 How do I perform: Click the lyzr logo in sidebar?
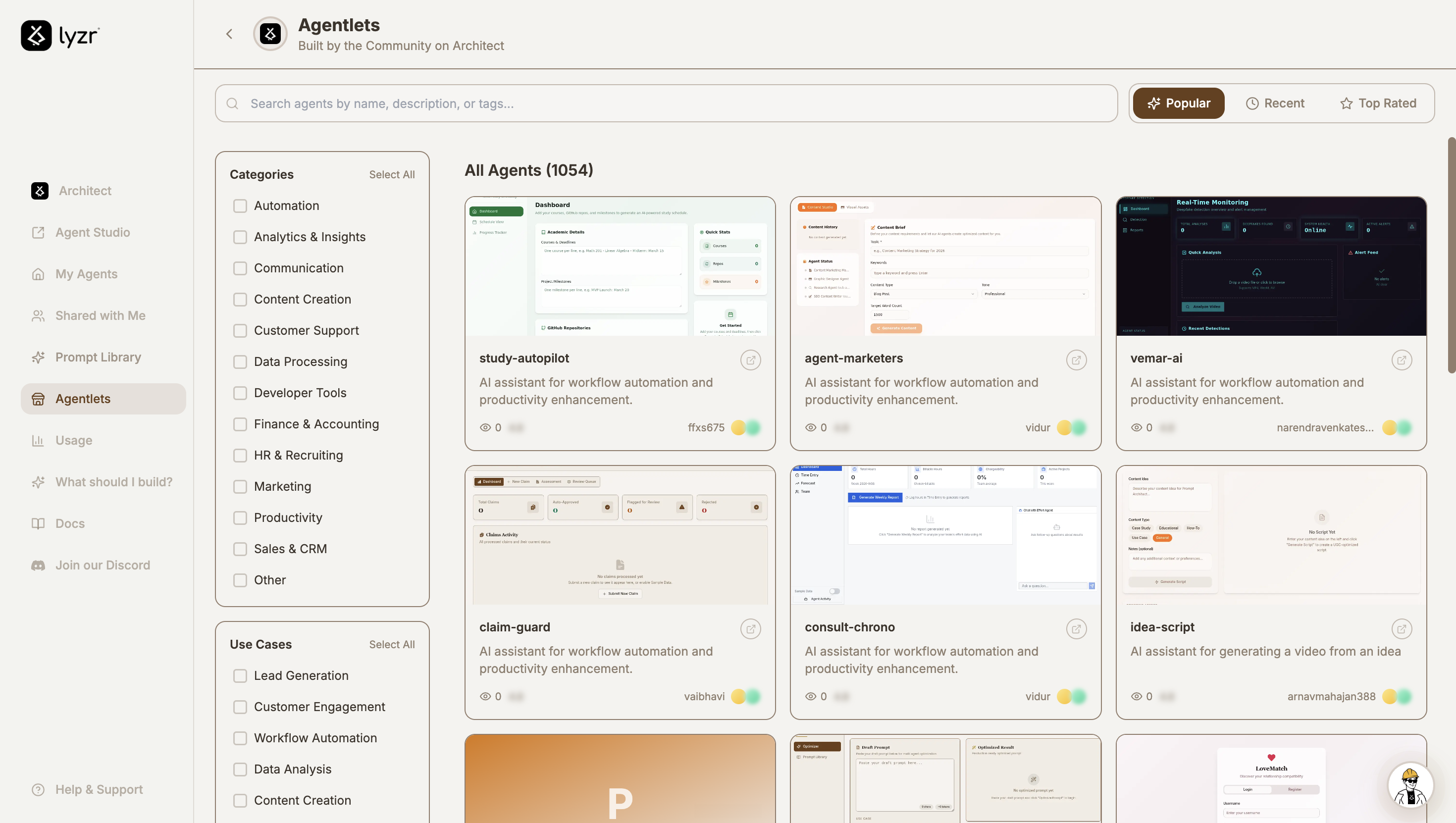click(x=60, y=36)
